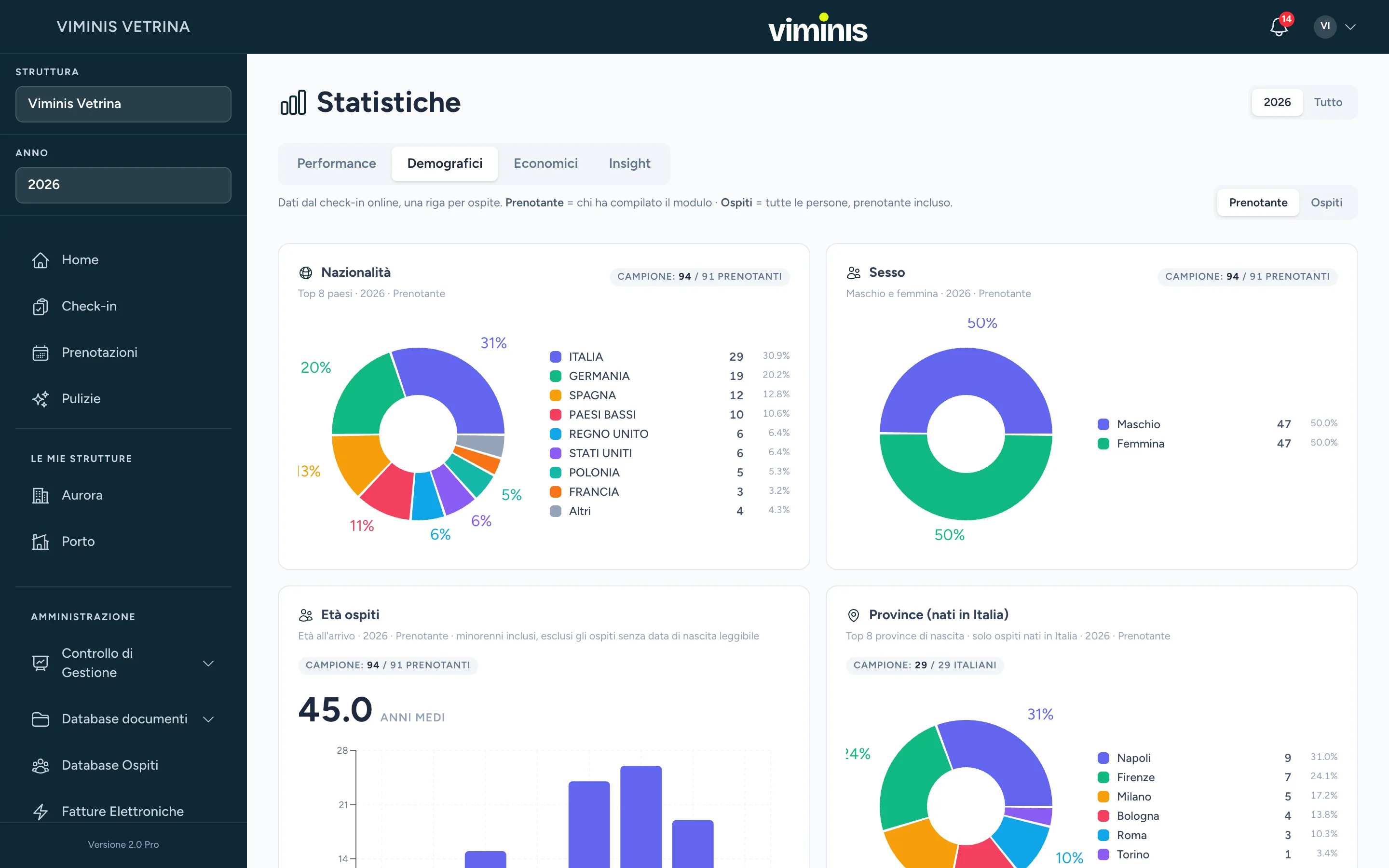Click the Fatture Elettroniche lightning icon
The height and width of the screenshot is (868, 1389).
click(40, 811)
